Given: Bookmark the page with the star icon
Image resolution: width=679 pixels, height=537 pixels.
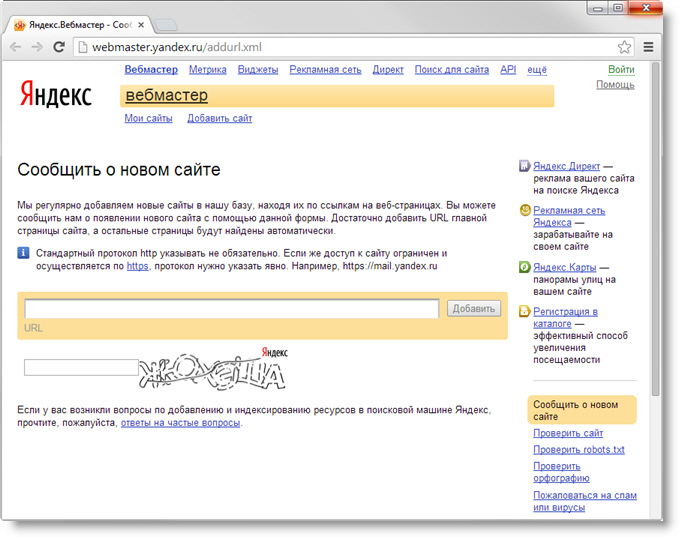Looking at the screenshot, I should (624, 47).
